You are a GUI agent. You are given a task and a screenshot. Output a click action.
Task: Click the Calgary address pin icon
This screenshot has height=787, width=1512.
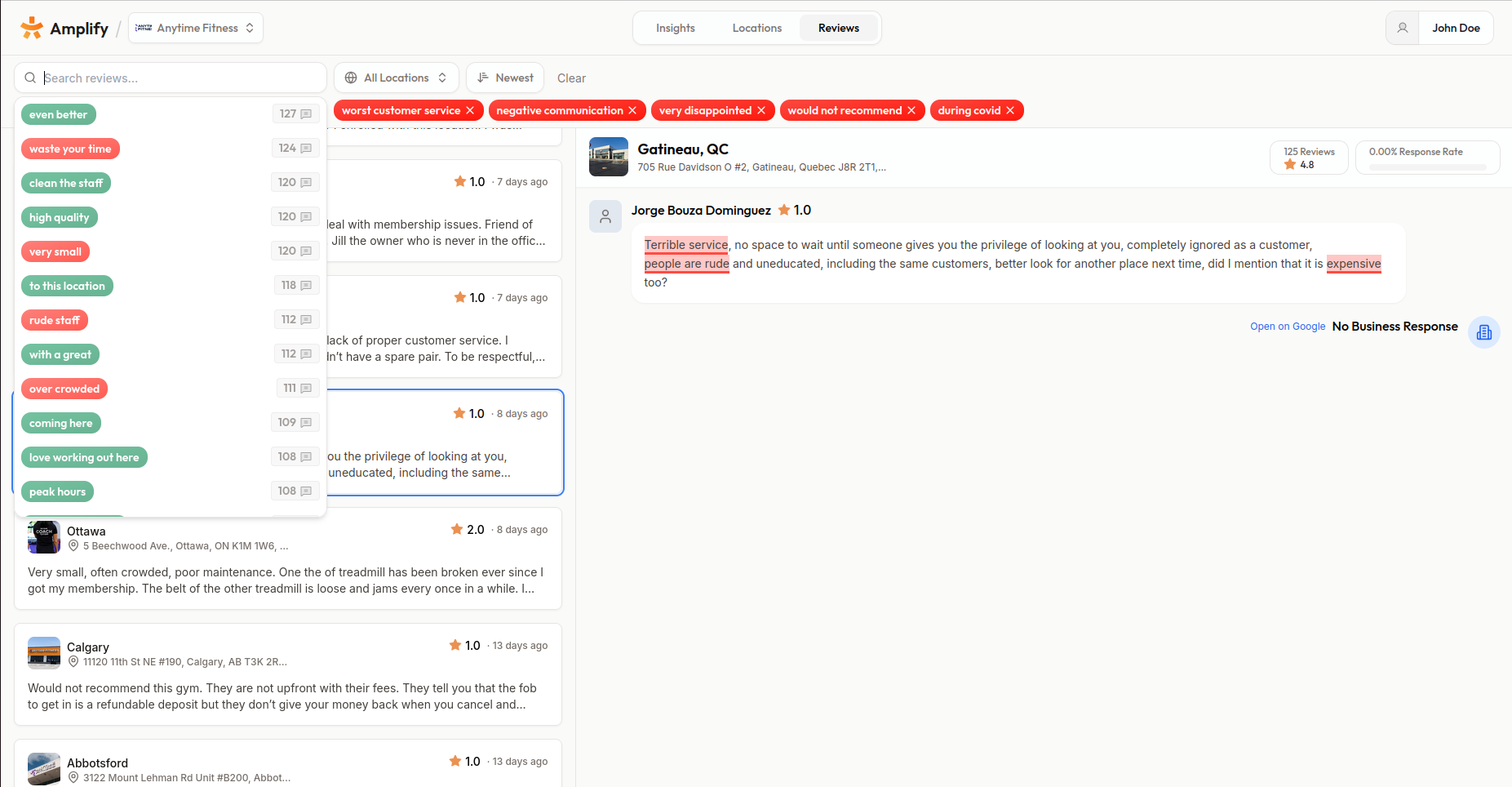pos(73,661)
